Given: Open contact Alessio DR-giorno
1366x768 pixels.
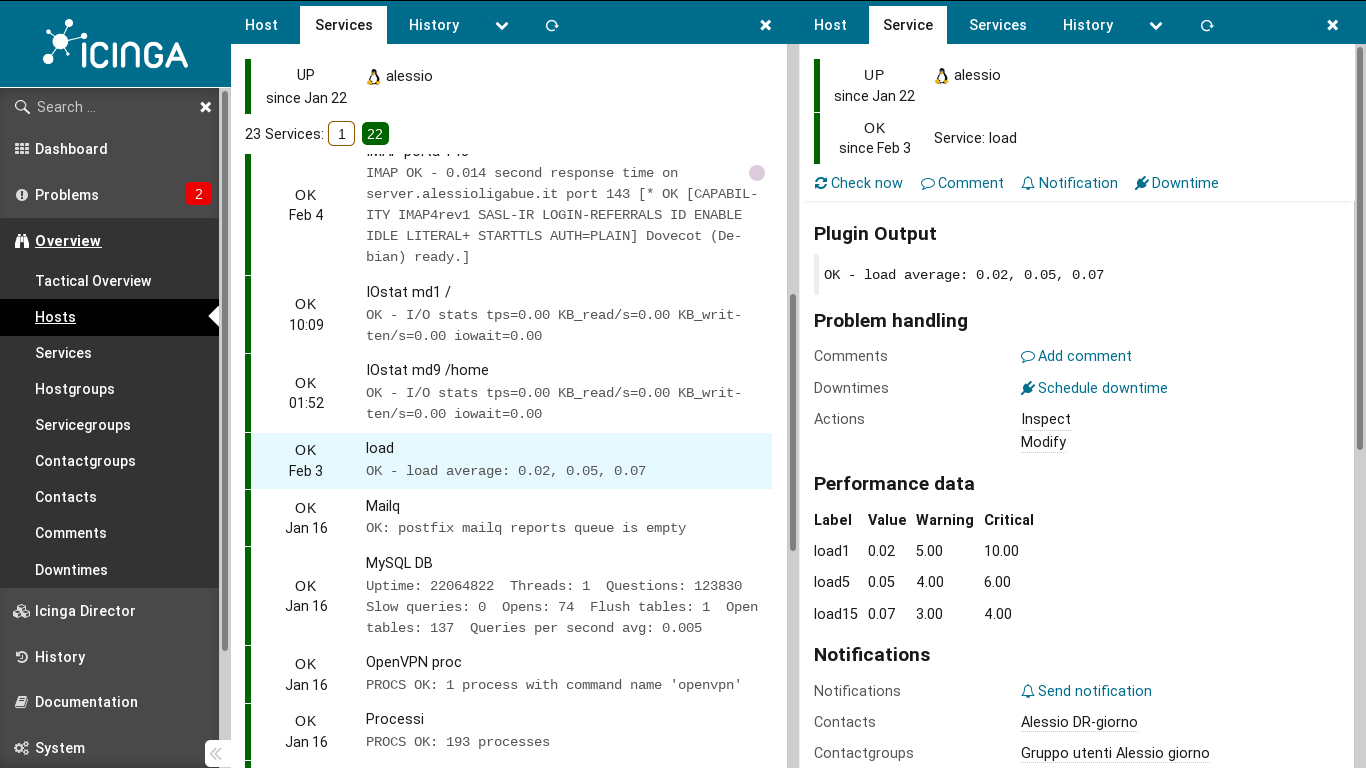Looking at the screenshot, I should click(1079, 722).
